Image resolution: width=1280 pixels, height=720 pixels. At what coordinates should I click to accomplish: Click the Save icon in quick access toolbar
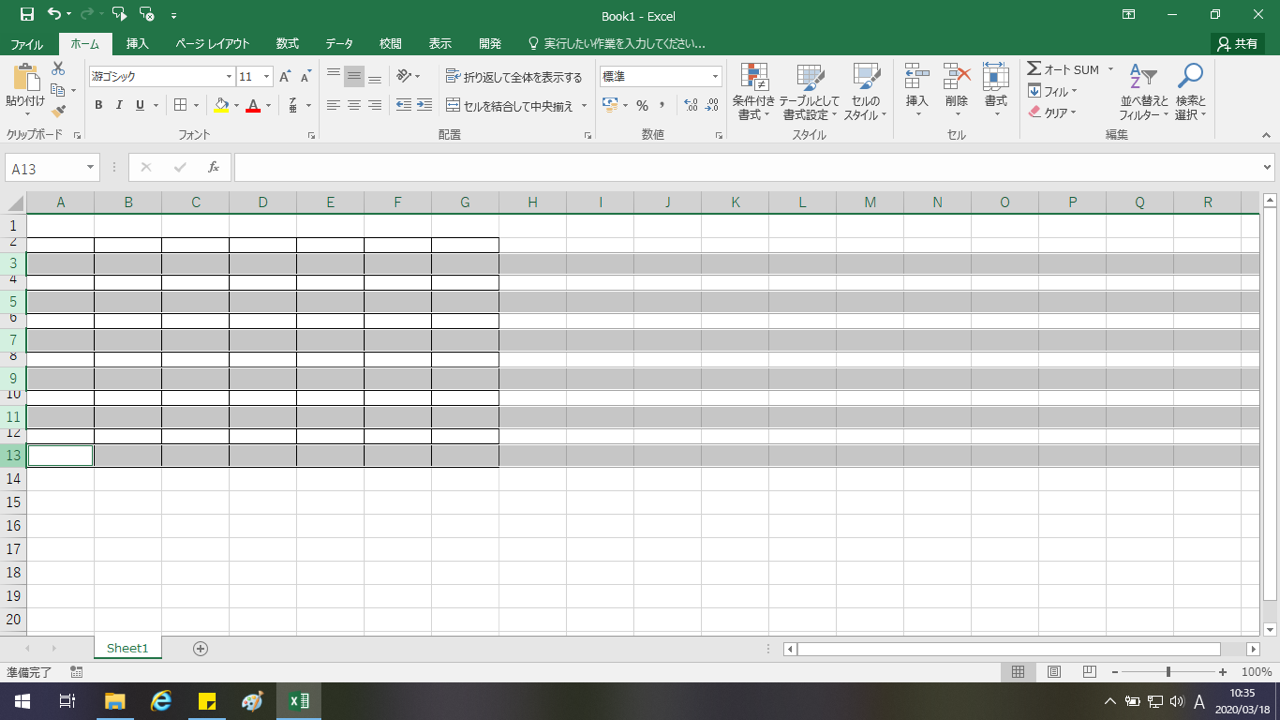point(27,15)
